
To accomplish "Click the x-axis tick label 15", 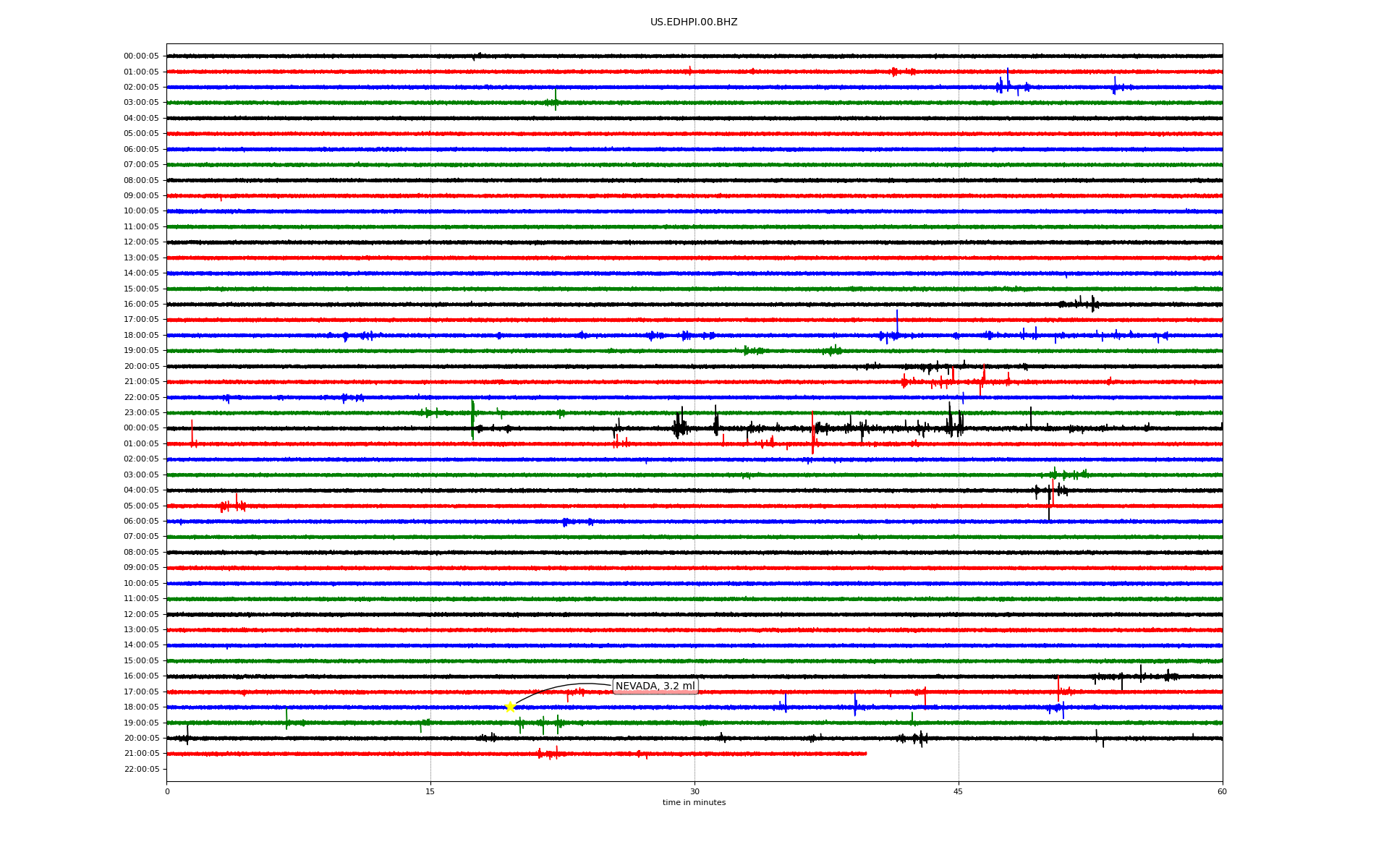I will [430, 791].
